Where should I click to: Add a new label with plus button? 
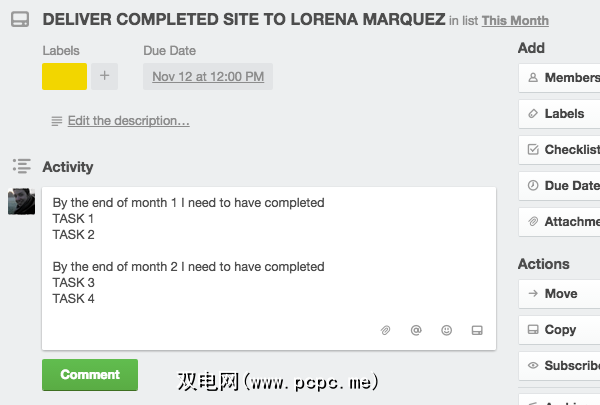coord(104,76)
